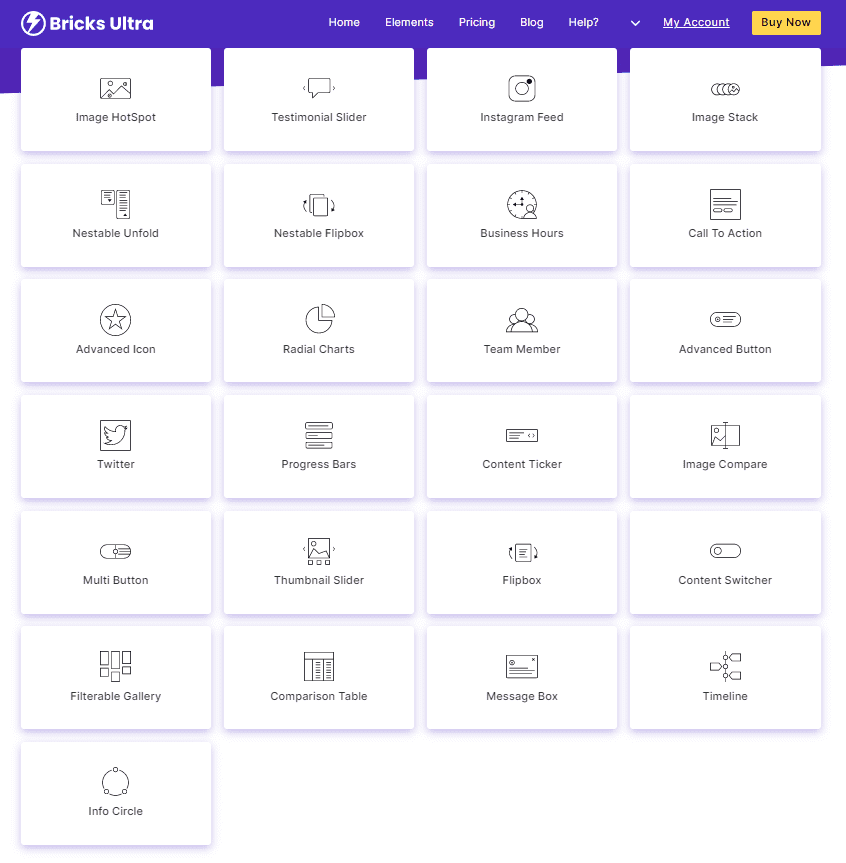The image size is (846, 863).
Task: Open the Timeline element icon
Action: [725, 666]
